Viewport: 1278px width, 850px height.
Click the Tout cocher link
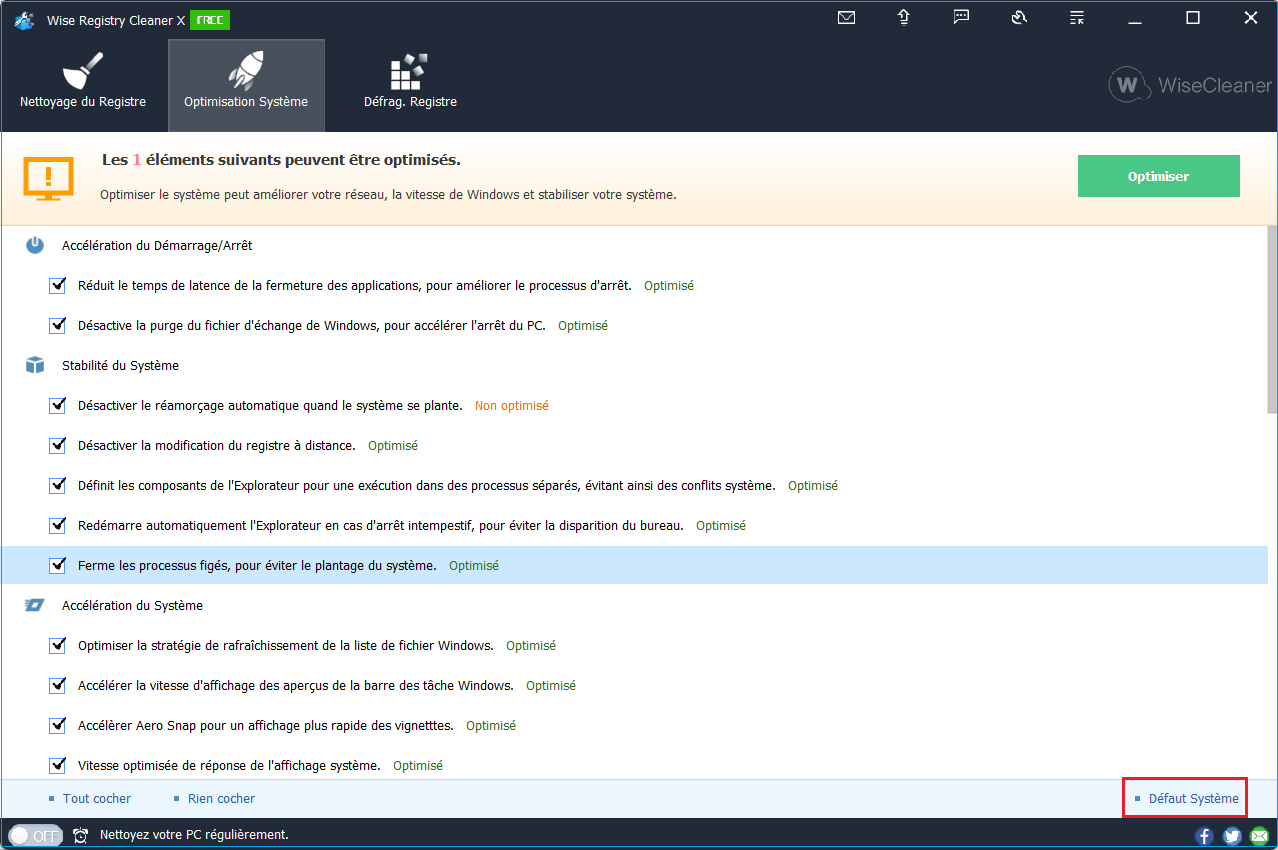[x=97, y=798]
